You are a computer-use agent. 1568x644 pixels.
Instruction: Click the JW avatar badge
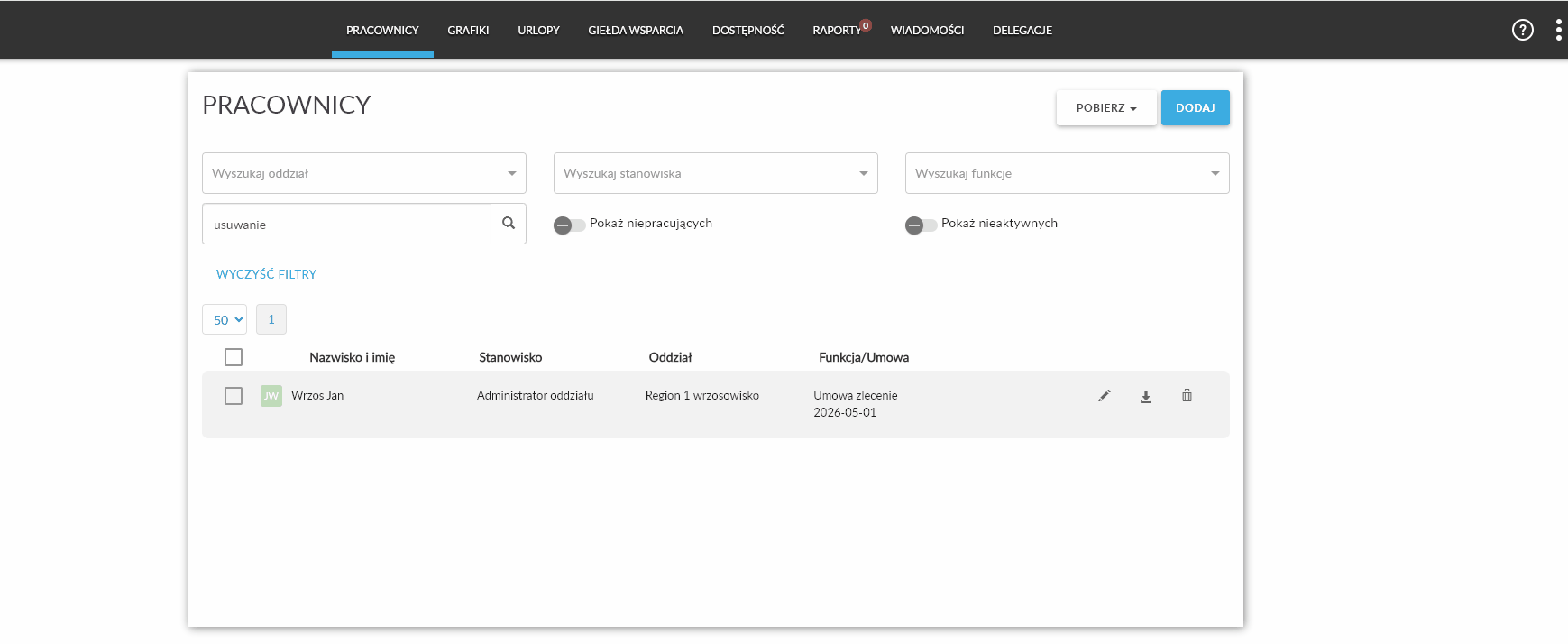[271, 396]
